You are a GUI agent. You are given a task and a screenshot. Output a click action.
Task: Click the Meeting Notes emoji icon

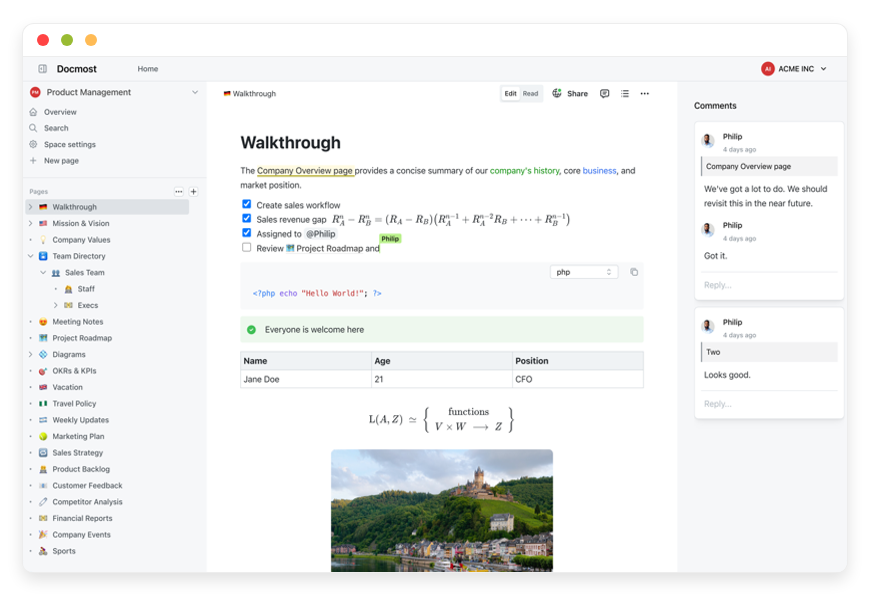coord(43,321)
